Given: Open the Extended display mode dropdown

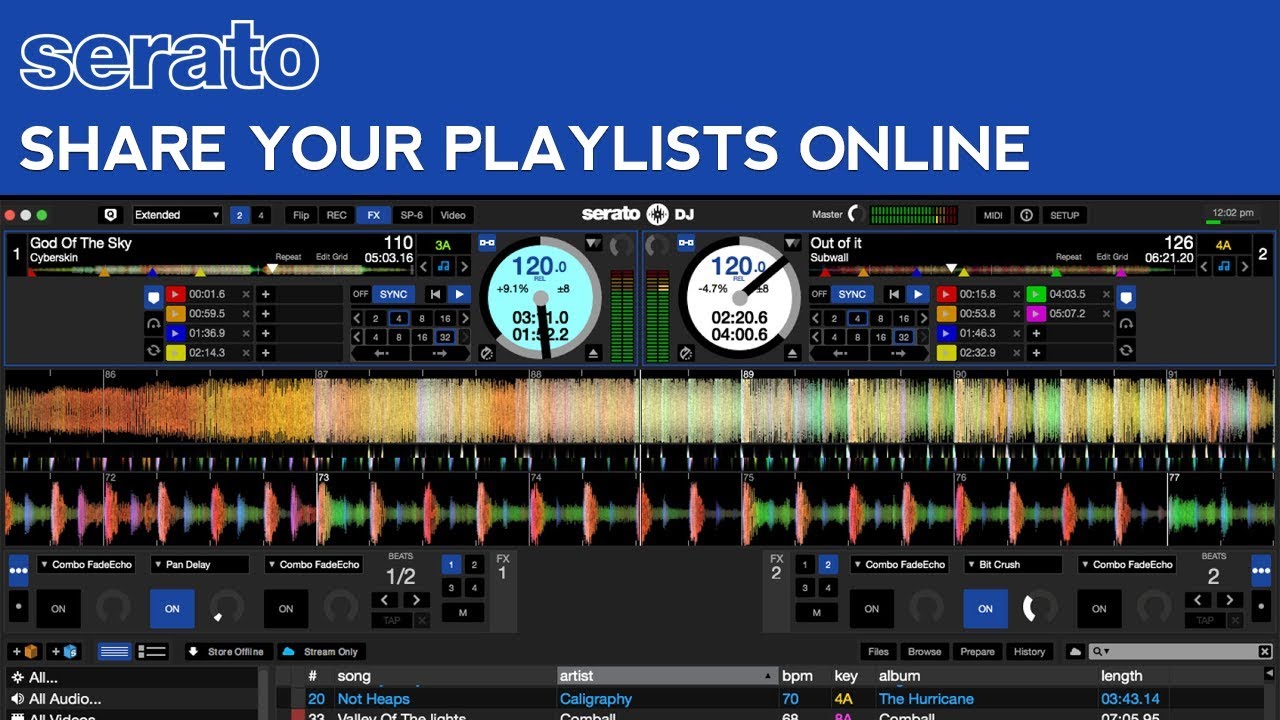Looking at the screenshot, I should pos(177,215).
